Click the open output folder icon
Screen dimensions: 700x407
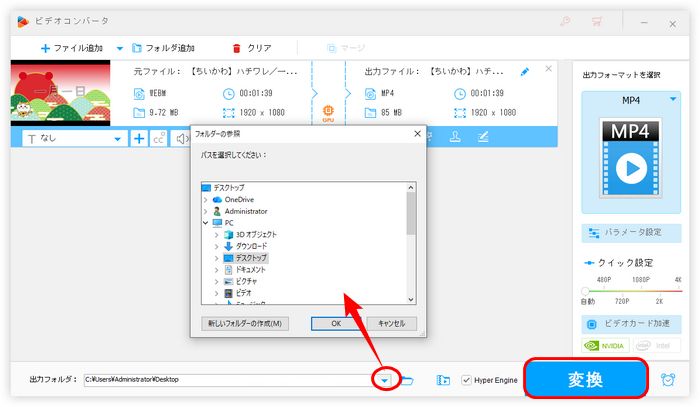coord(407,380)
